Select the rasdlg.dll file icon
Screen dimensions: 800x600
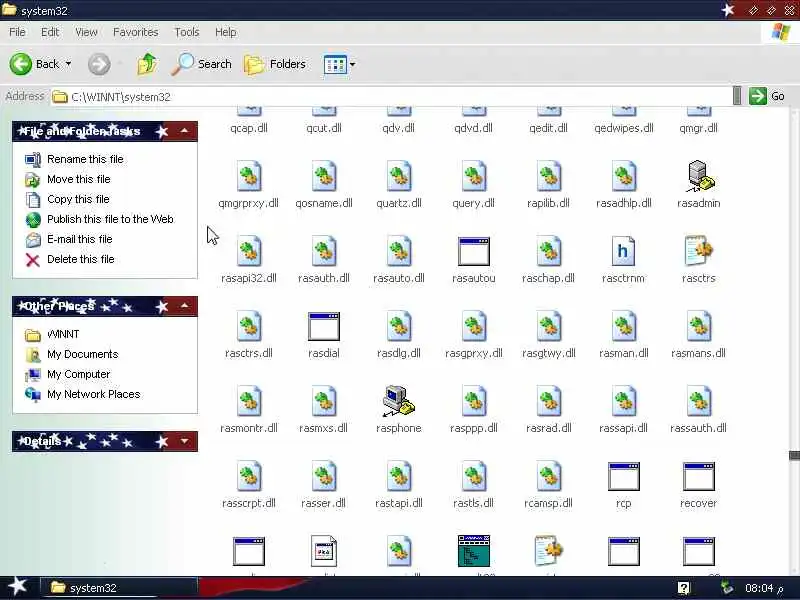[x=398, y=326]
